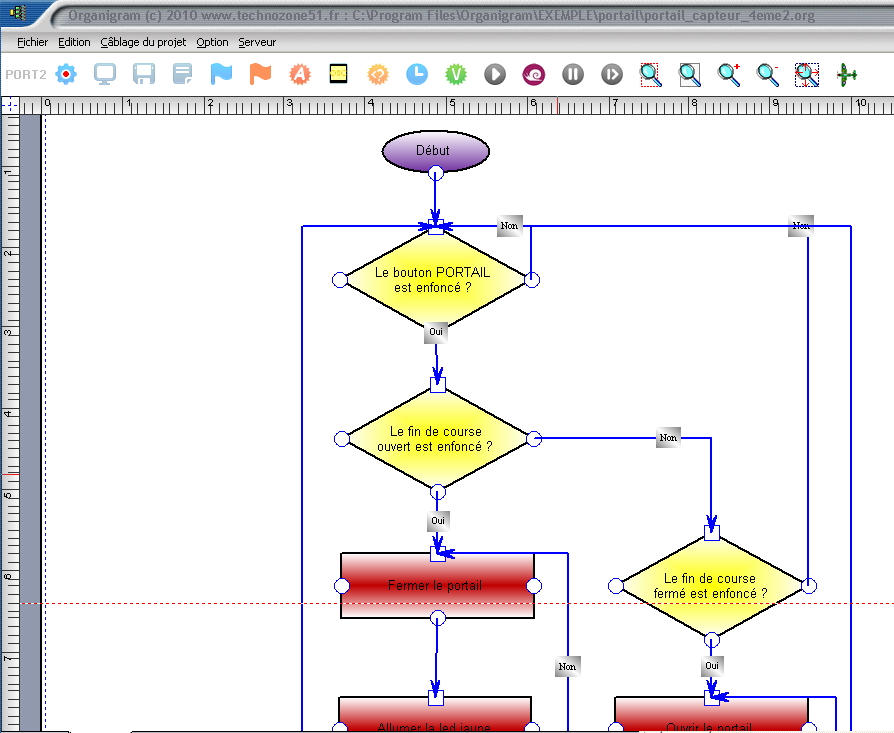This screenshot has height=733, width=894.
Task: Select the 'Le bouton PORTAIL est enfoncé ?' diamond
Action: (x=435, y=280)
